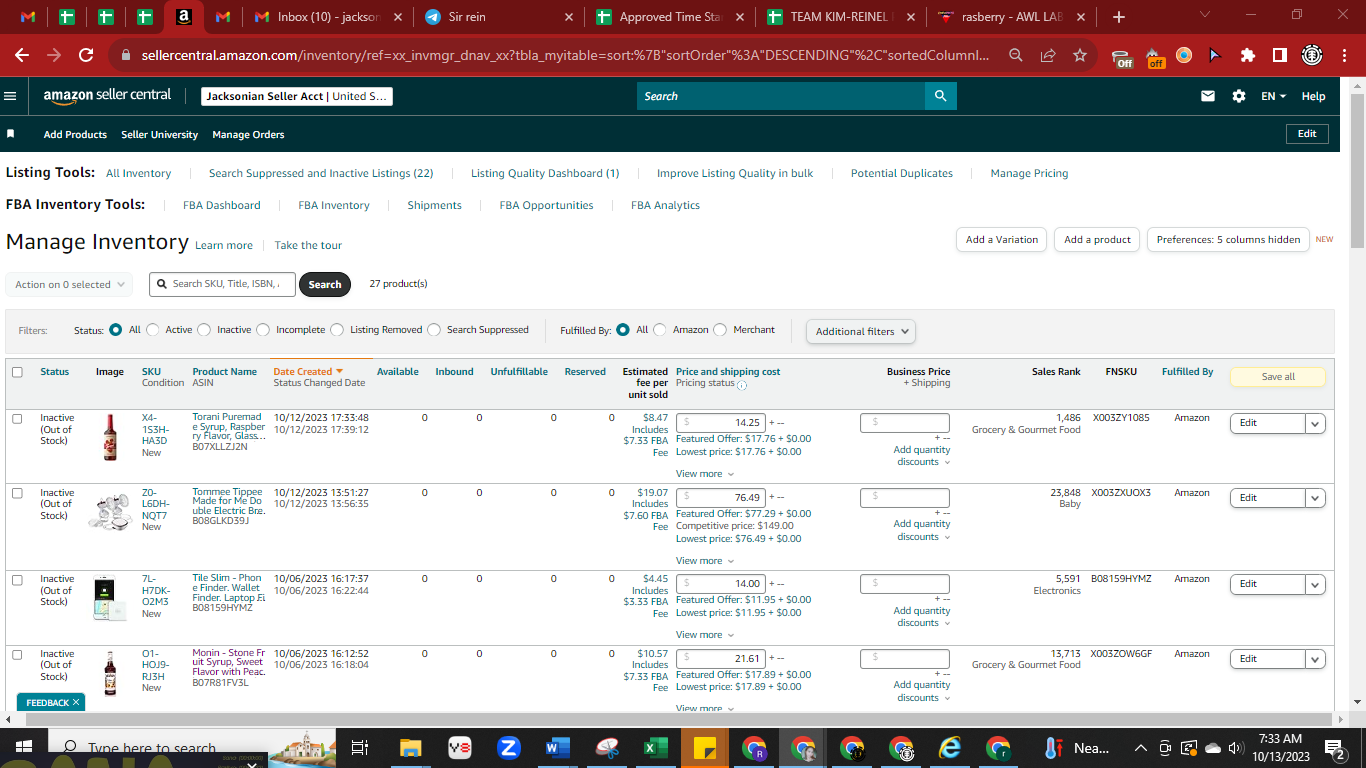The height and width of the screenshot is (768, 1366).
Task: Open the Chrome Extensions puzzle icon
Action: 1248,55
